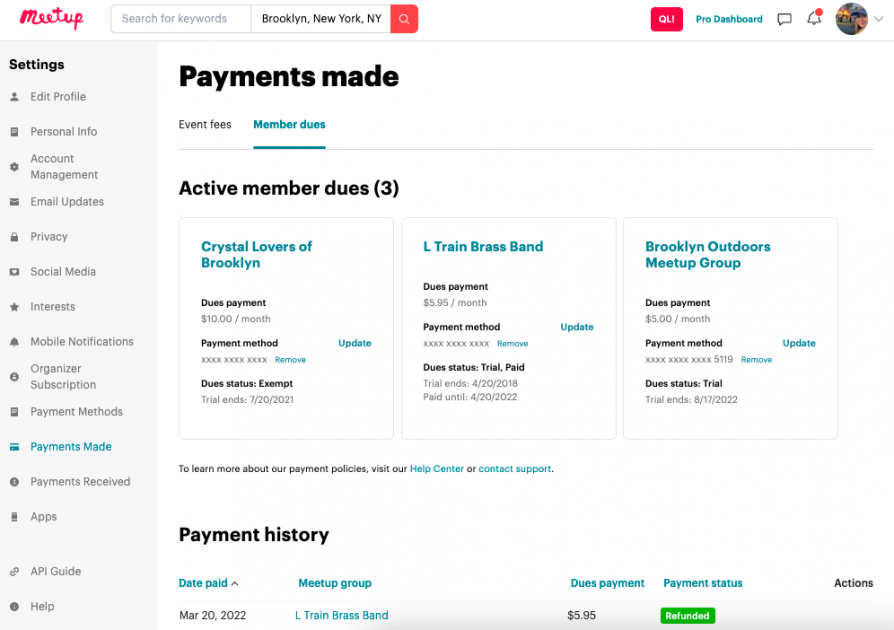Open the notifications bell
The image size is (894, 630).
814,18
